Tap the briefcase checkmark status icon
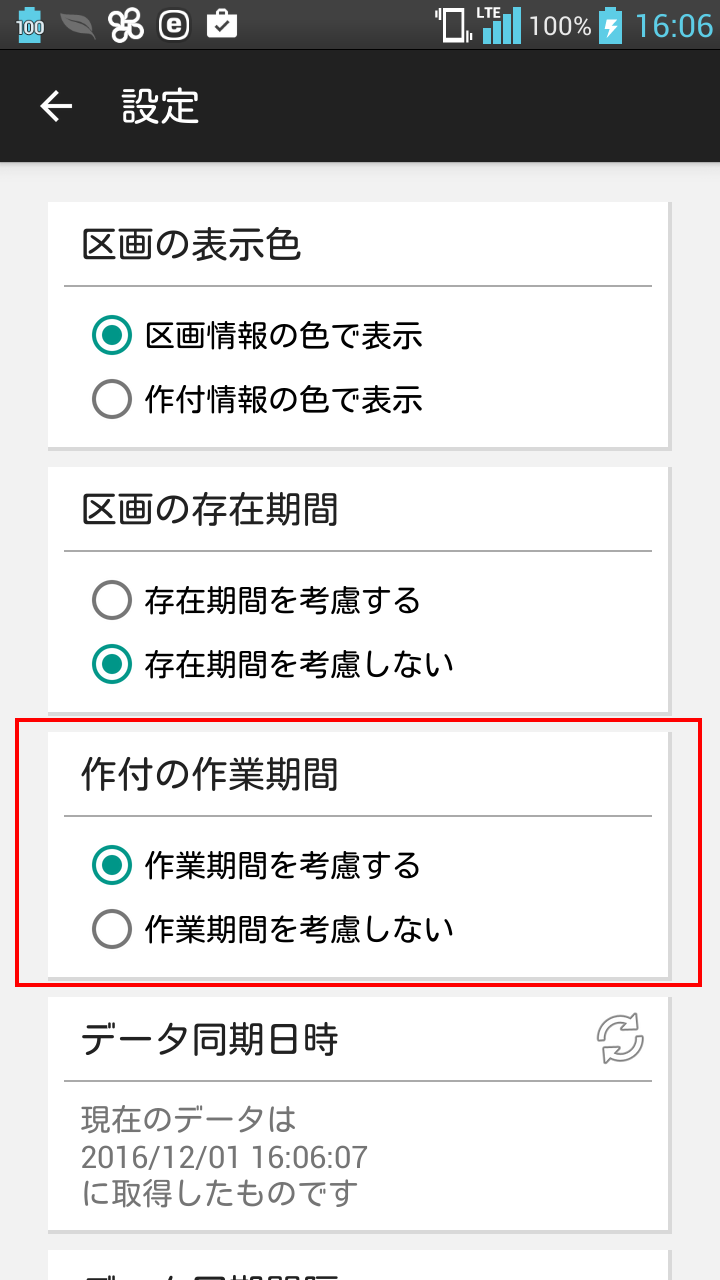 pyautogui.click(x=222, y=25)
